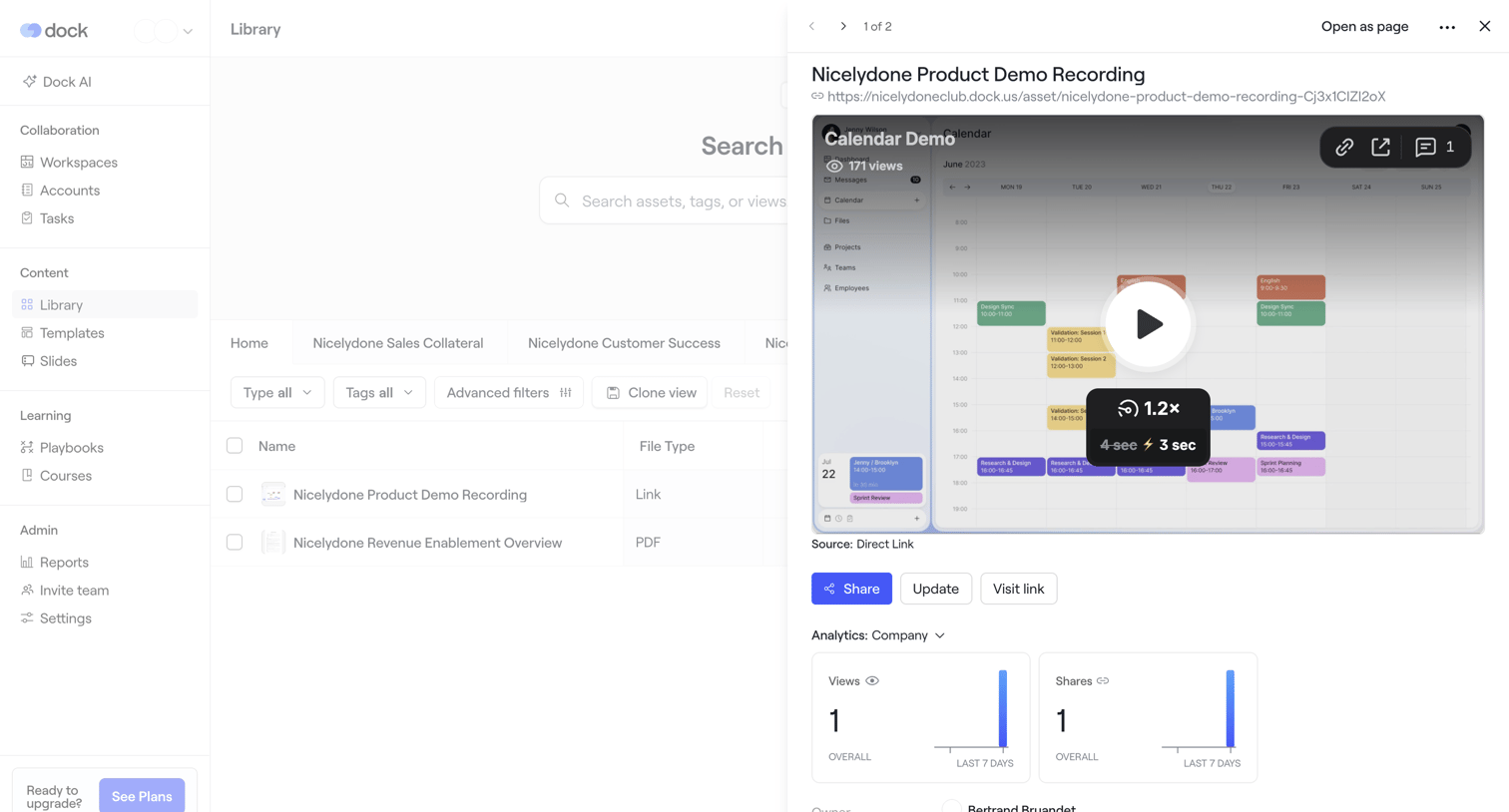1509x812 pixels.
Task: Switch to Nicelydone Customer Success tab
Action: click(624, 343)
